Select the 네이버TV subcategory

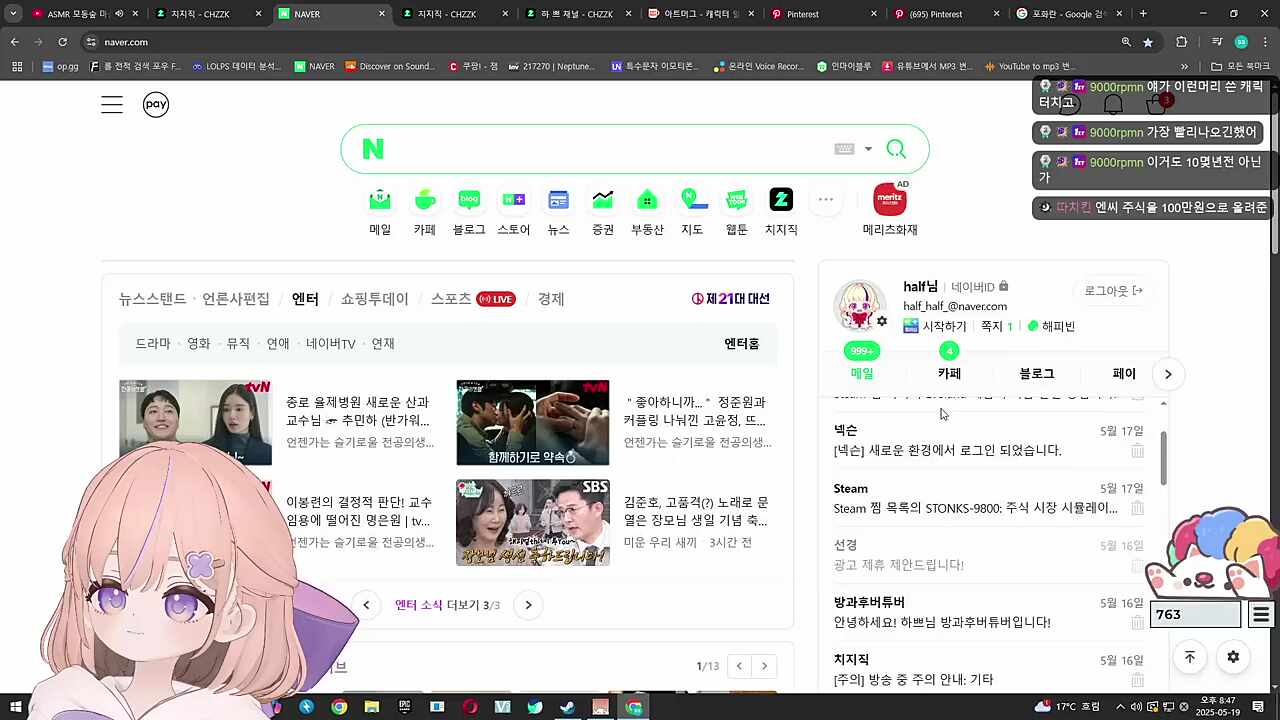[x=331, y=343]
